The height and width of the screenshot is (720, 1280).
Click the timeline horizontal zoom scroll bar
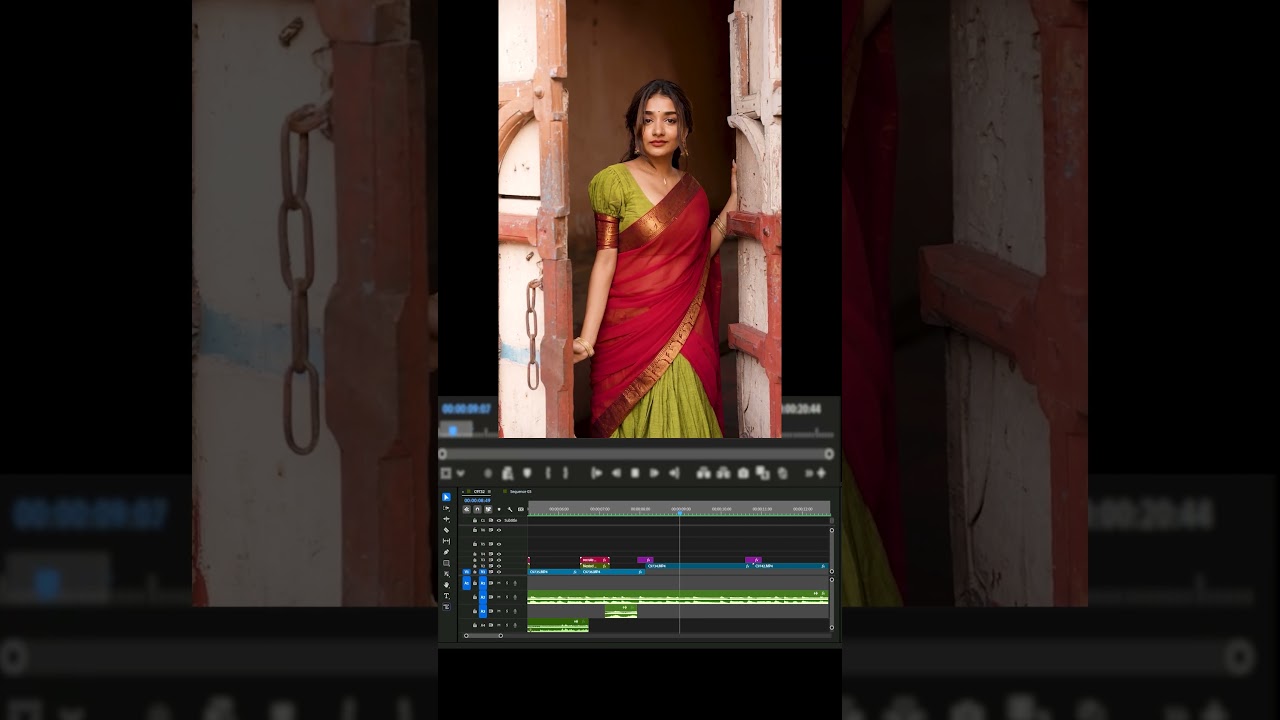click(x=483, y=635)
